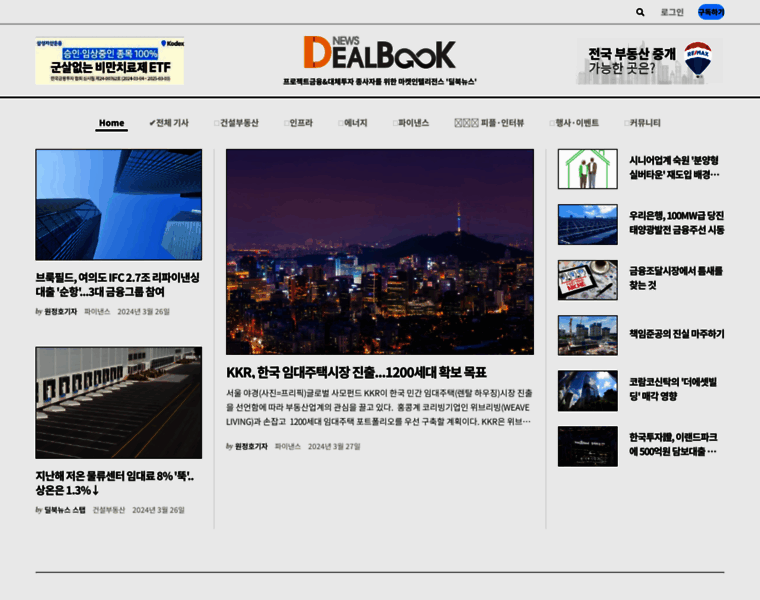Screen dimensions: 760x600
Task: Select the Home menu tab
Action: point(111,123)
